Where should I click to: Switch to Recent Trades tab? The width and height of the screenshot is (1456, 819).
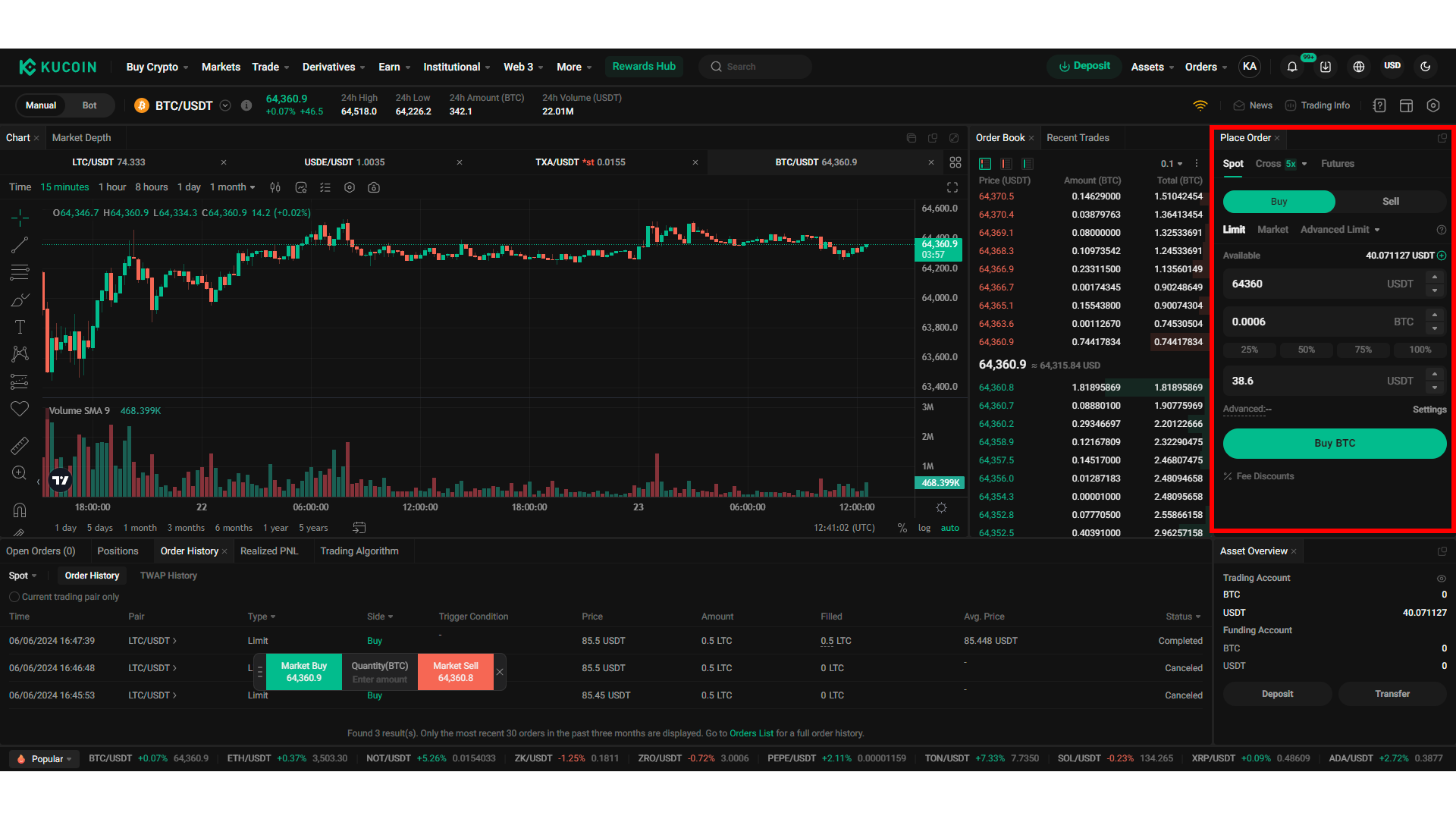click(1078, 138)
